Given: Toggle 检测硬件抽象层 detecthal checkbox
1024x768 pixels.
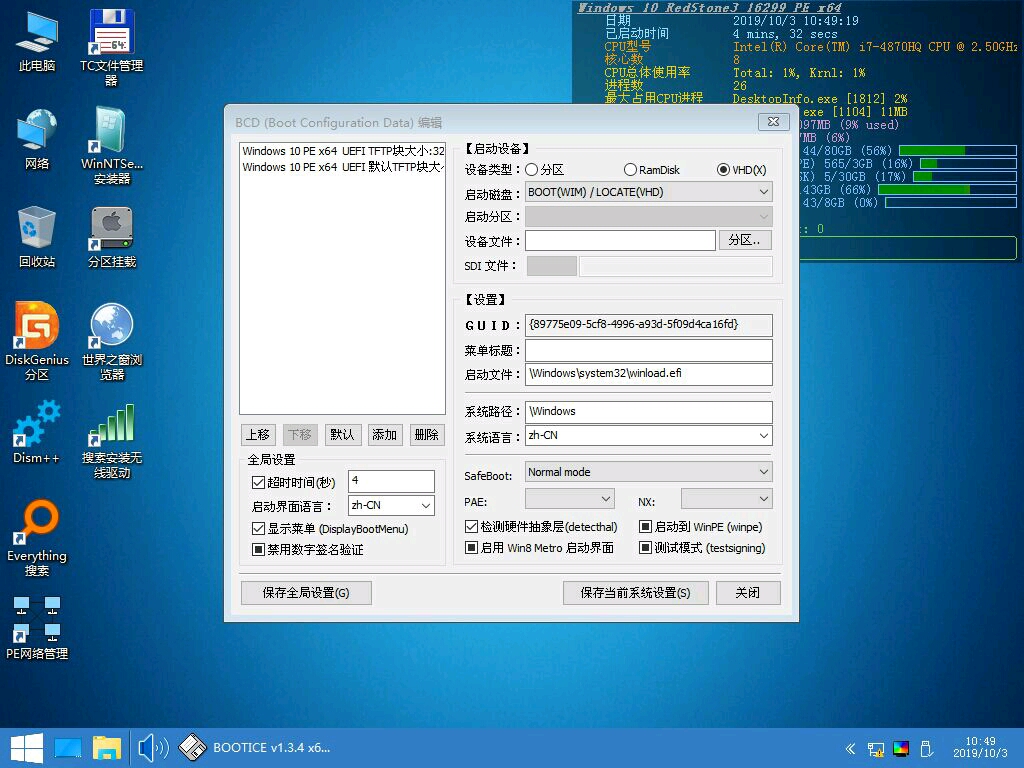Looking at the screenshot, I should tap(472, 526).
